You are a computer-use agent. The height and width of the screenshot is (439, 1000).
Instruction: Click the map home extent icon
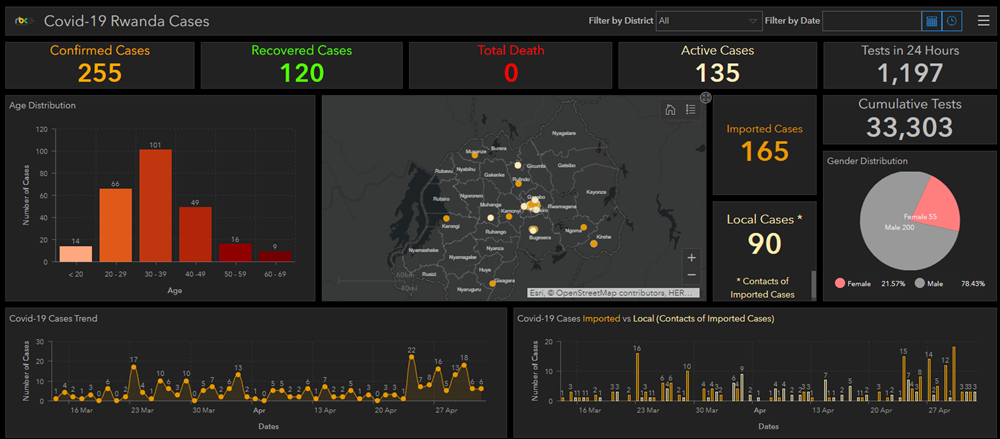(670, 110)
